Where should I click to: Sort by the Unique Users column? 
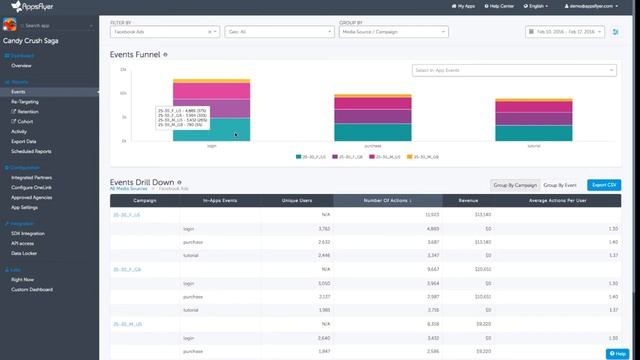tap(297, 200)
